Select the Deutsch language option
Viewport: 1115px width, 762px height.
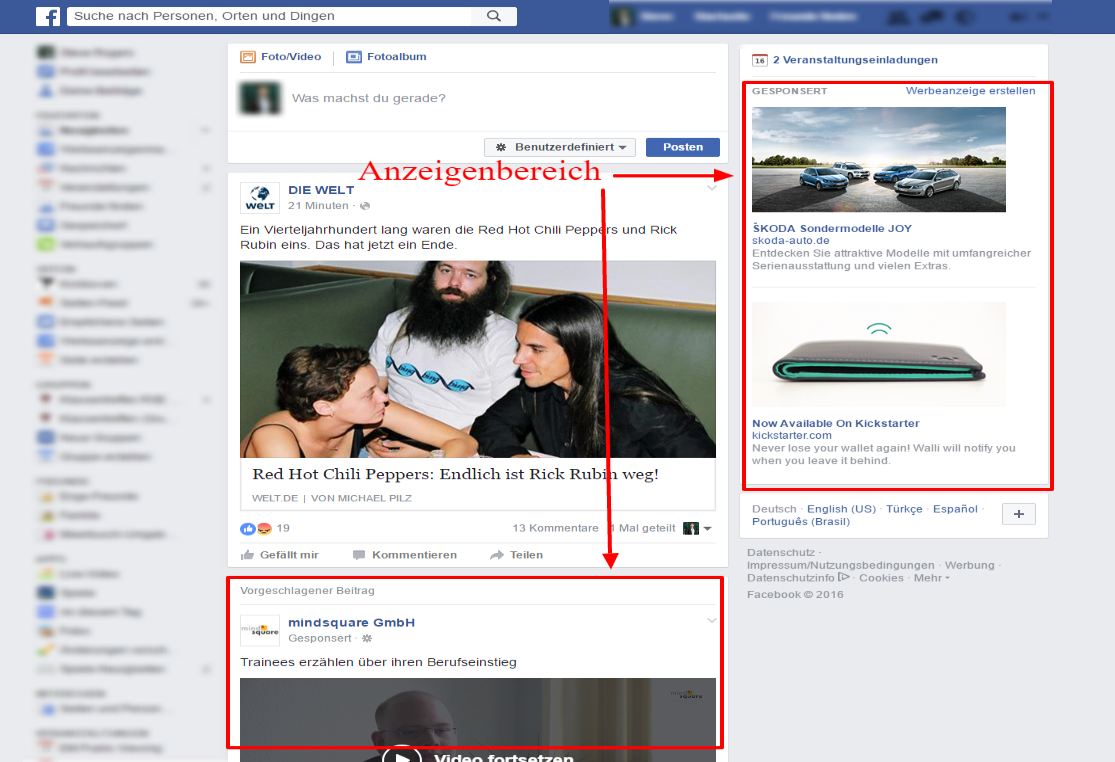click(x=774, y=509)
